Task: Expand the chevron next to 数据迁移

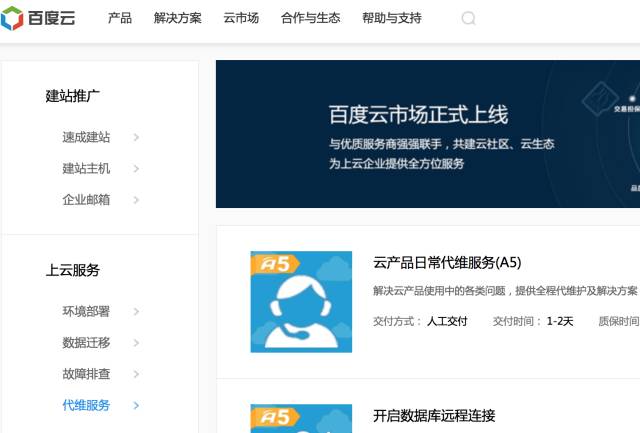Action: click(136, 343)
